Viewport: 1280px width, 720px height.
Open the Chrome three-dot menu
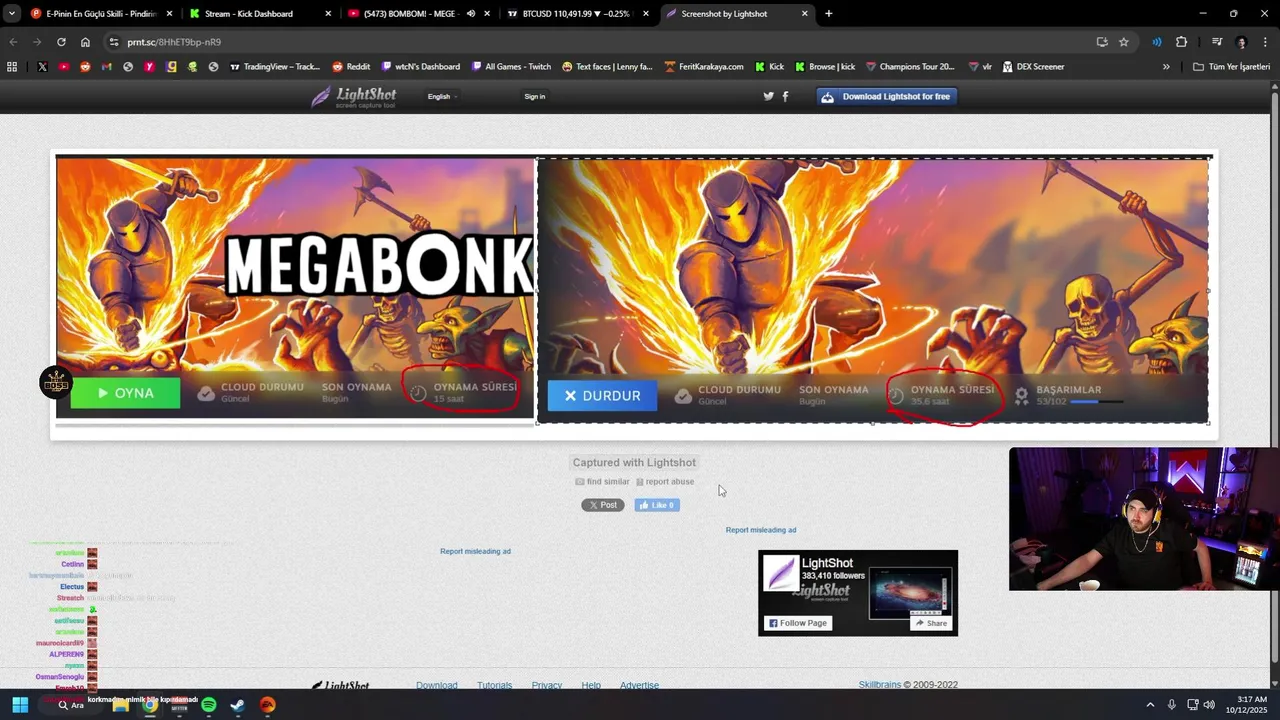1266,42
